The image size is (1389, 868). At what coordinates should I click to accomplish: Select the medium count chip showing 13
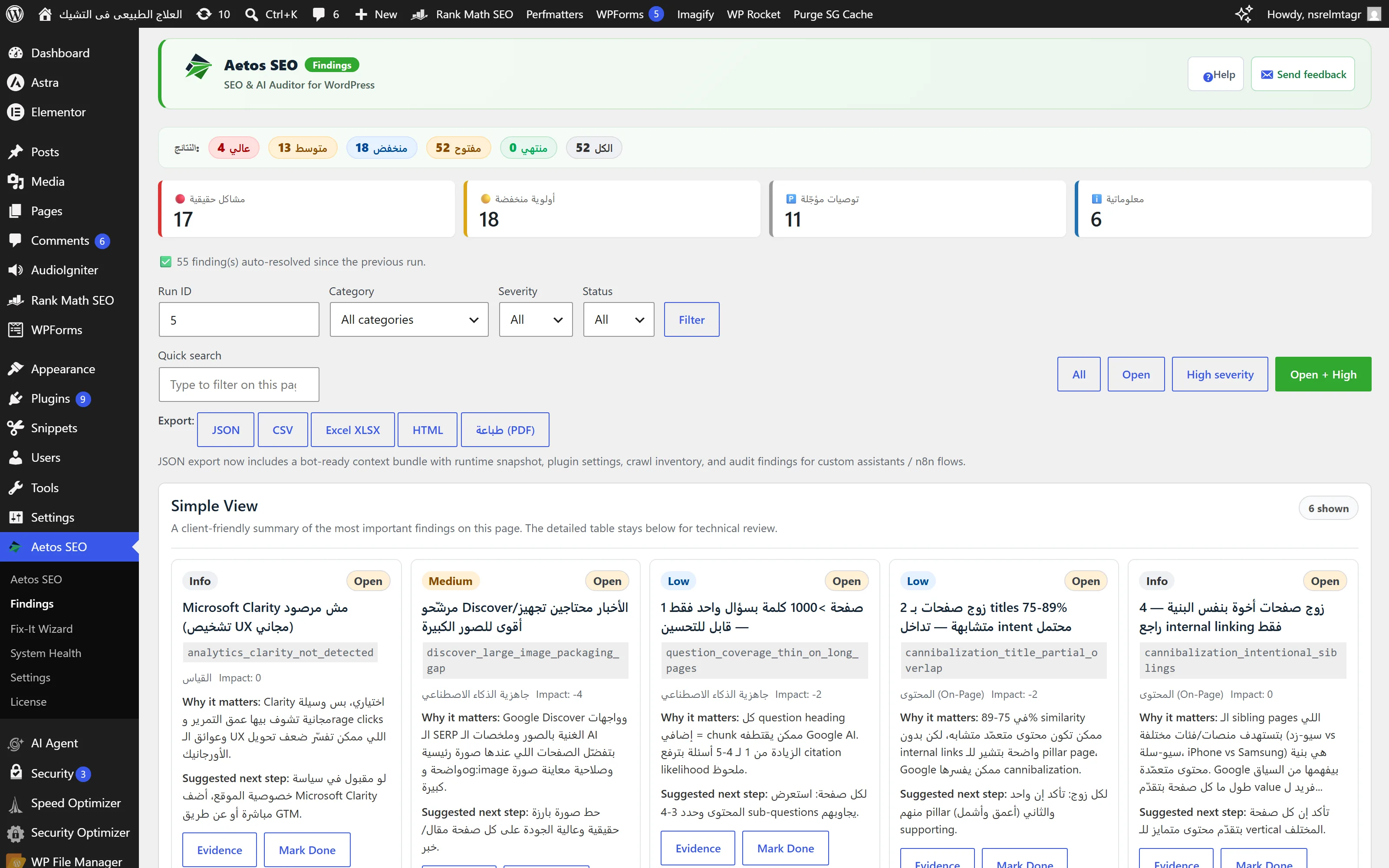[303, 148]
